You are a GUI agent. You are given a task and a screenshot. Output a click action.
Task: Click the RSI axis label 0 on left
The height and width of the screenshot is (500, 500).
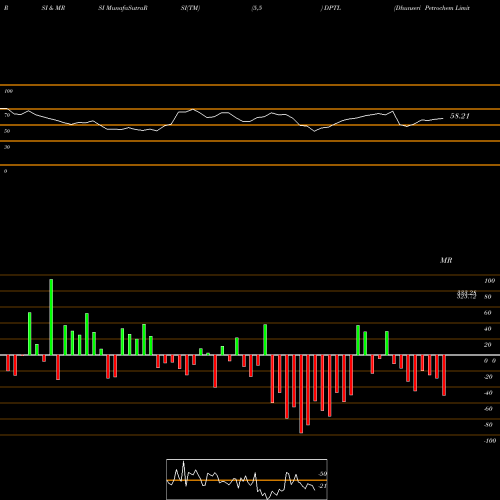pos(5,171)
